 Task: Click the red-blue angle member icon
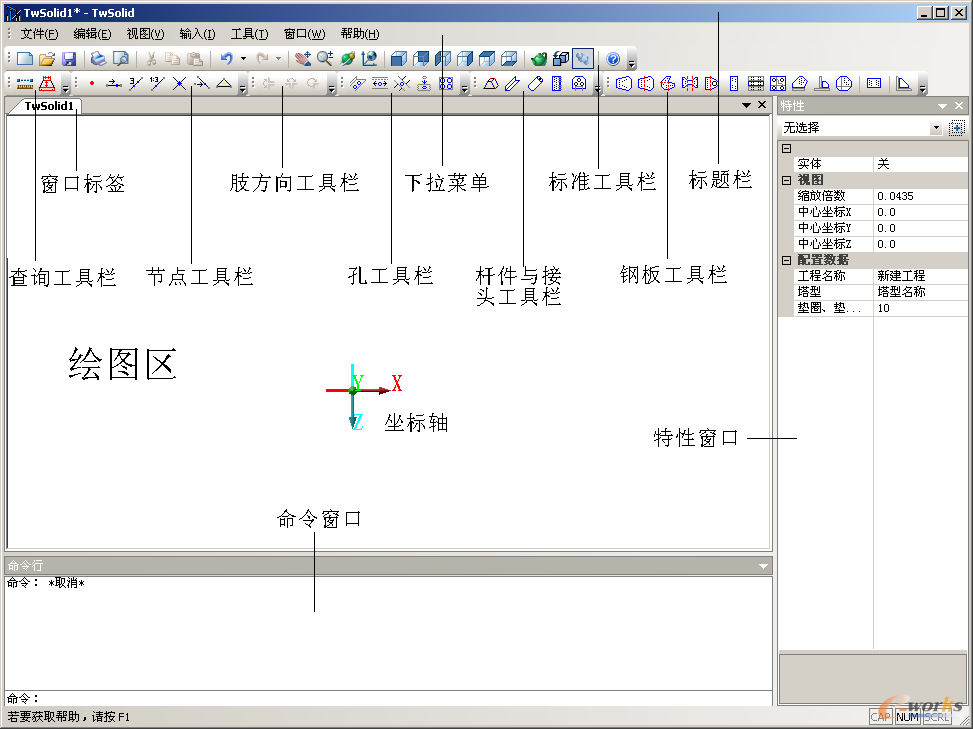(x=491, y=83)
